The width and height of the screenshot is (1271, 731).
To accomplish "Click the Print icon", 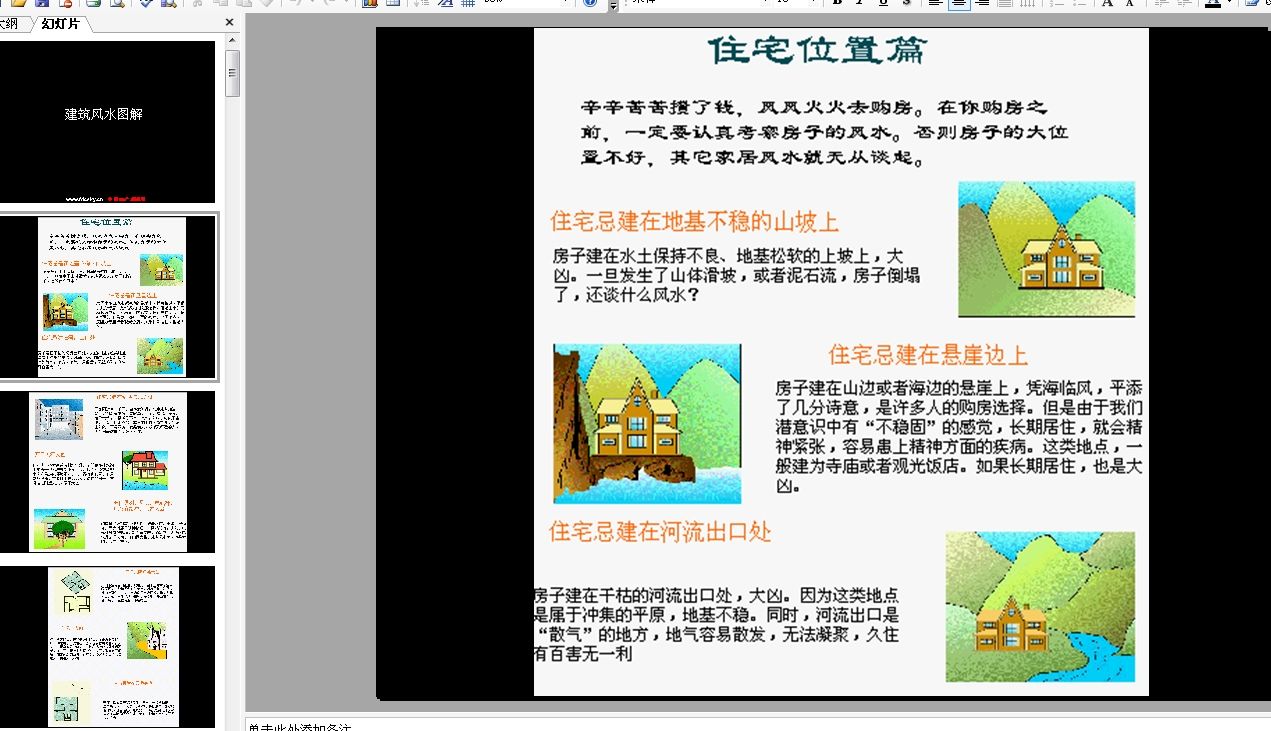I will 92,4.
